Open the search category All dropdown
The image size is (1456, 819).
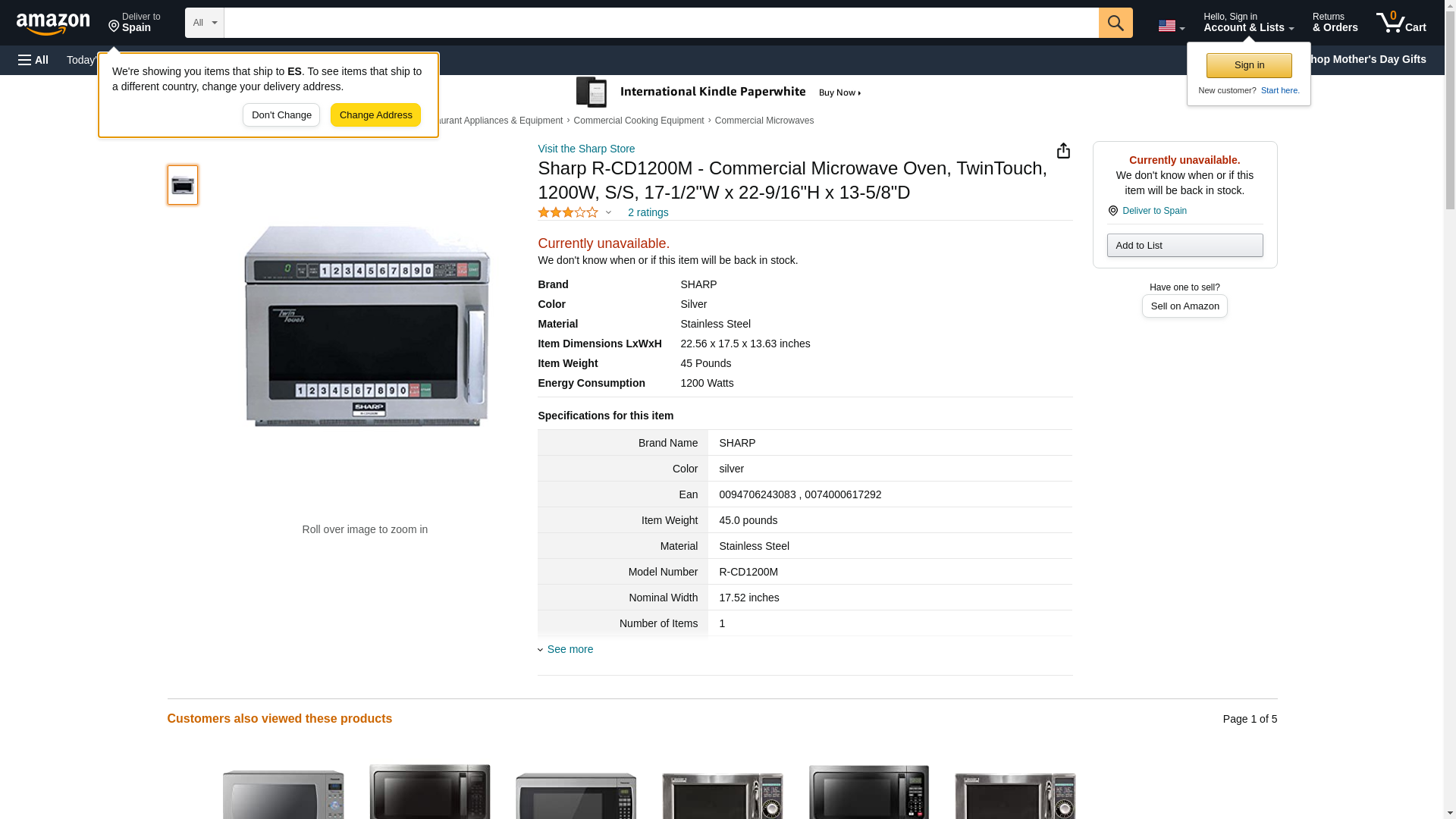point(204,23)
